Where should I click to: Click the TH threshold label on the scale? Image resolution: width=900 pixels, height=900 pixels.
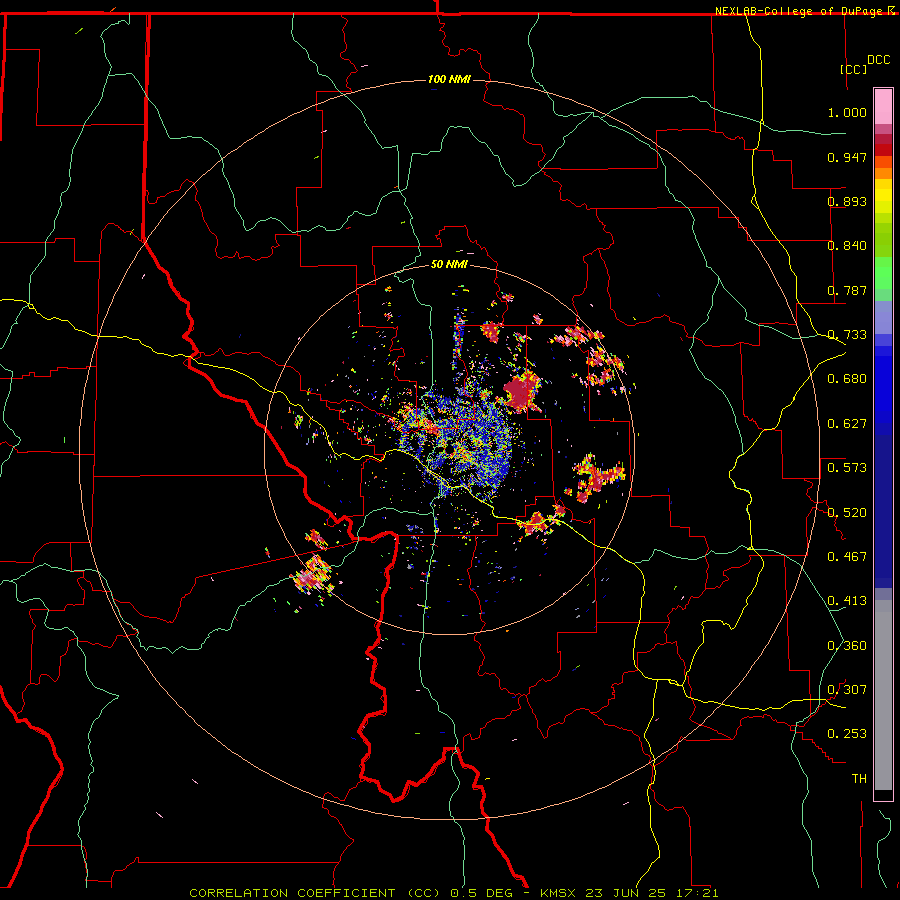[859, 779]
